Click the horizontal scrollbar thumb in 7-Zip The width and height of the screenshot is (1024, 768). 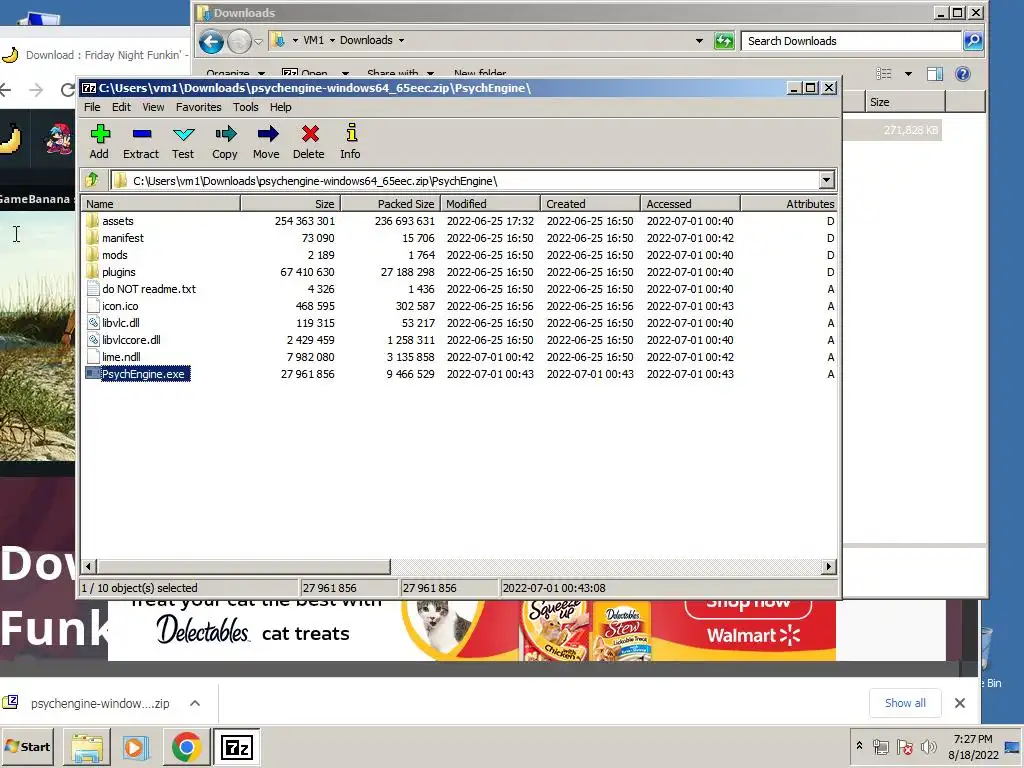click(x=244, y=567)
